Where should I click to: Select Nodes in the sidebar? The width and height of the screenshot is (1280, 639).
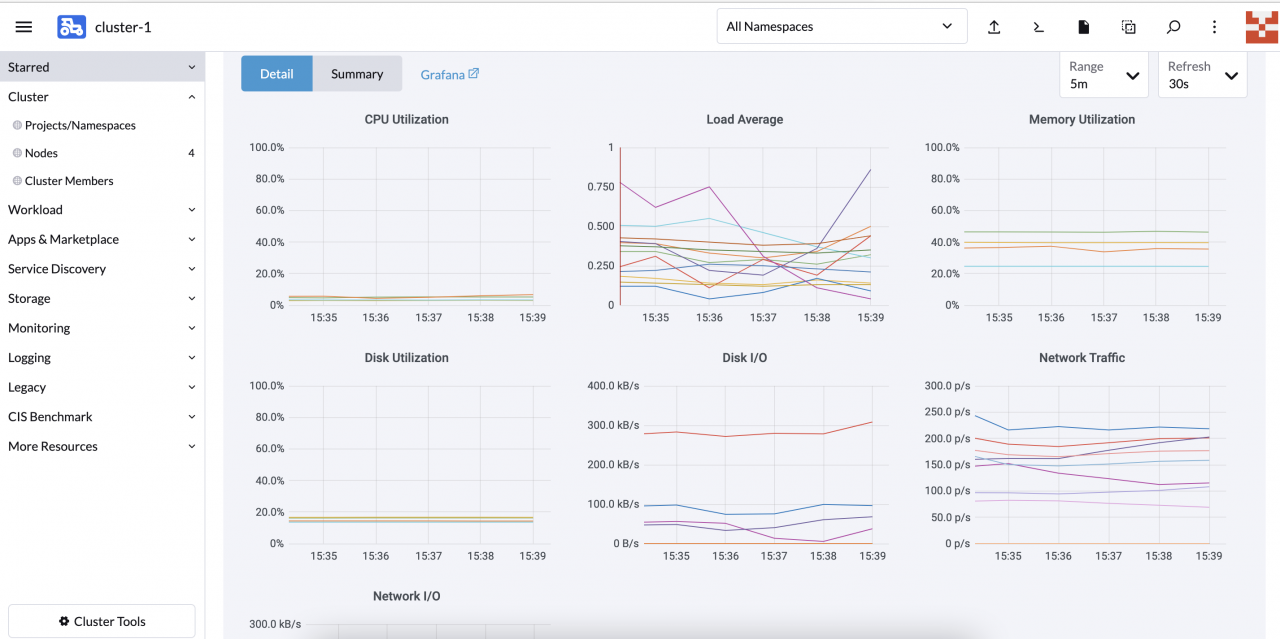(42, 153)
